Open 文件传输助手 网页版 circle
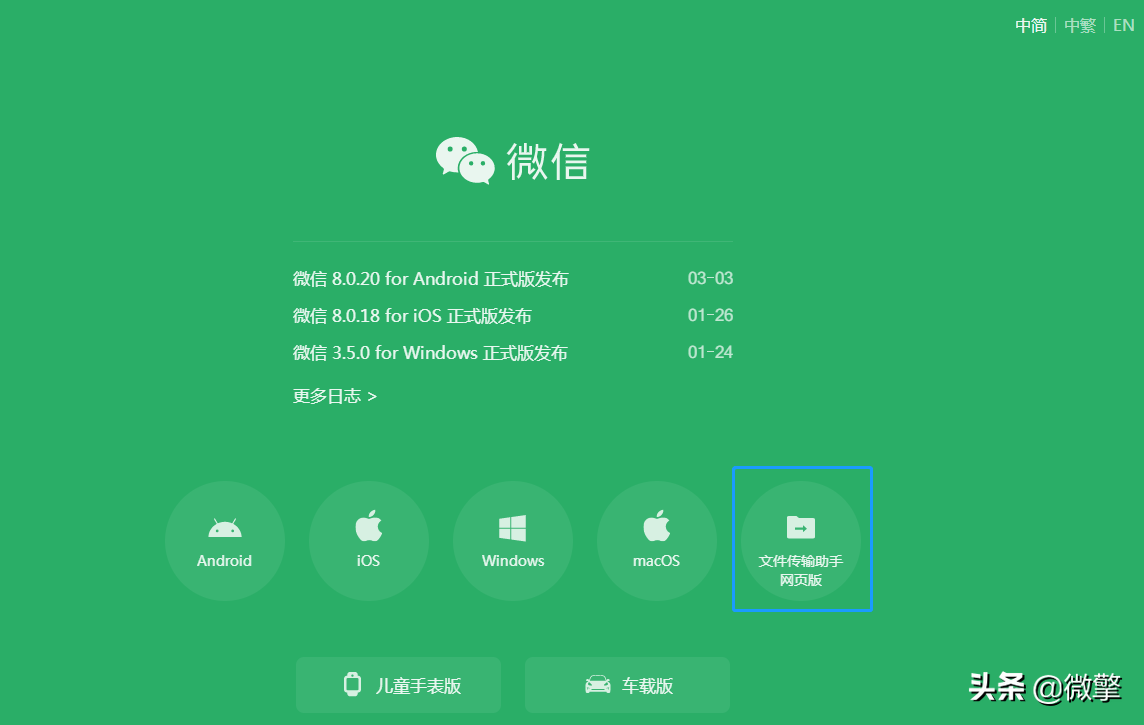Screen dimensions: 1144x725 801,540
